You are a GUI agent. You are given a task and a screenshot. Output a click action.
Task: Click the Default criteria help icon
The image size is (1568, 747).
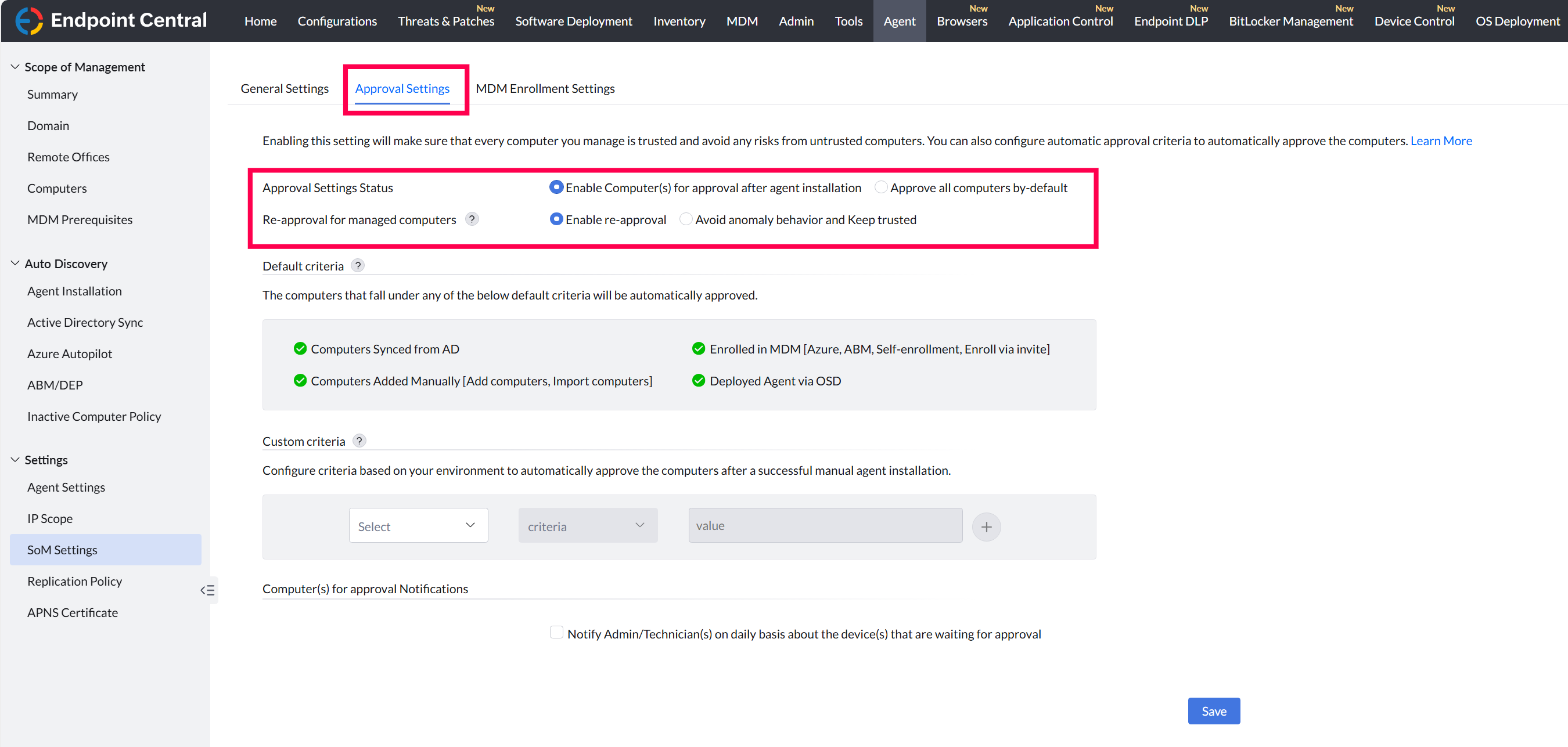tap(358, 265)
